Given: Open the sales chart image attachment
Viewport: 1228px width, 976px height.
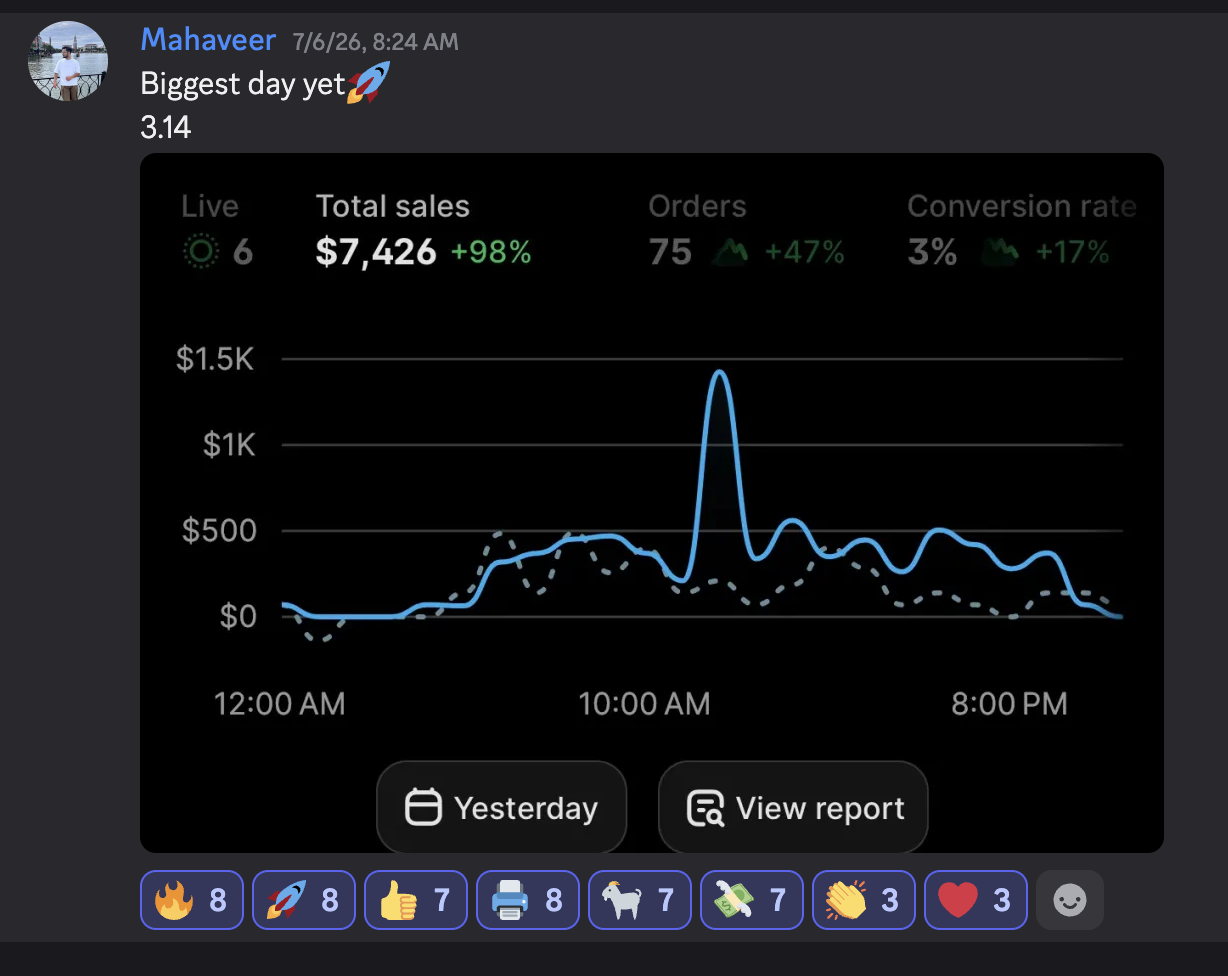Looking at the screenshot, I should point(651,503).
